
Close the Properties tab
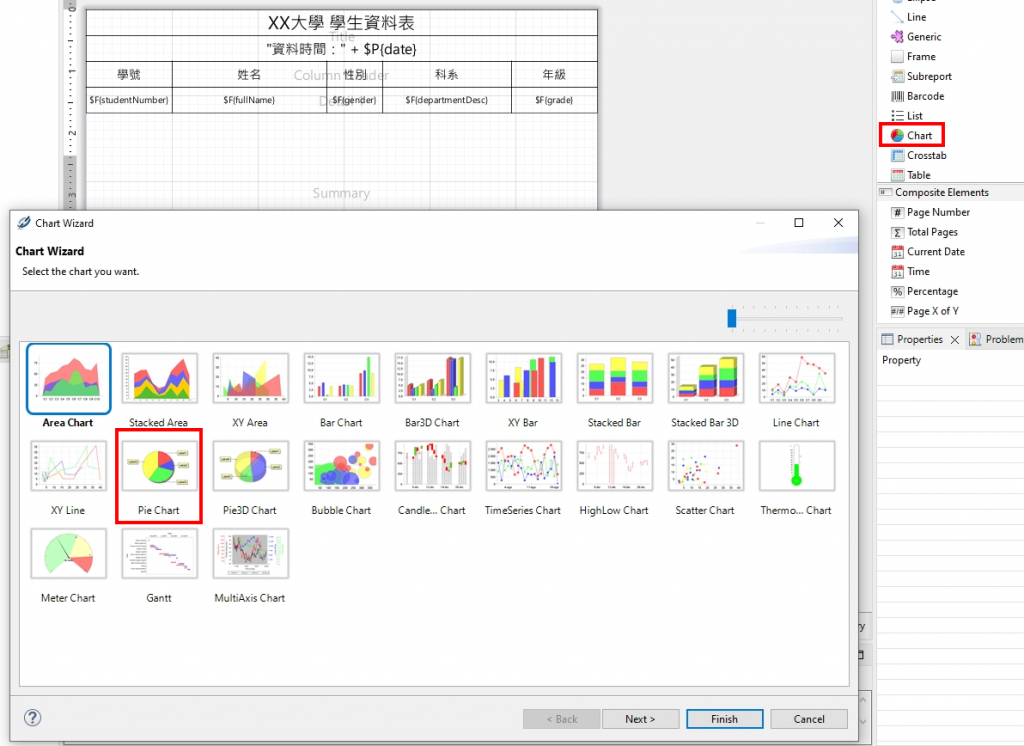955,340
